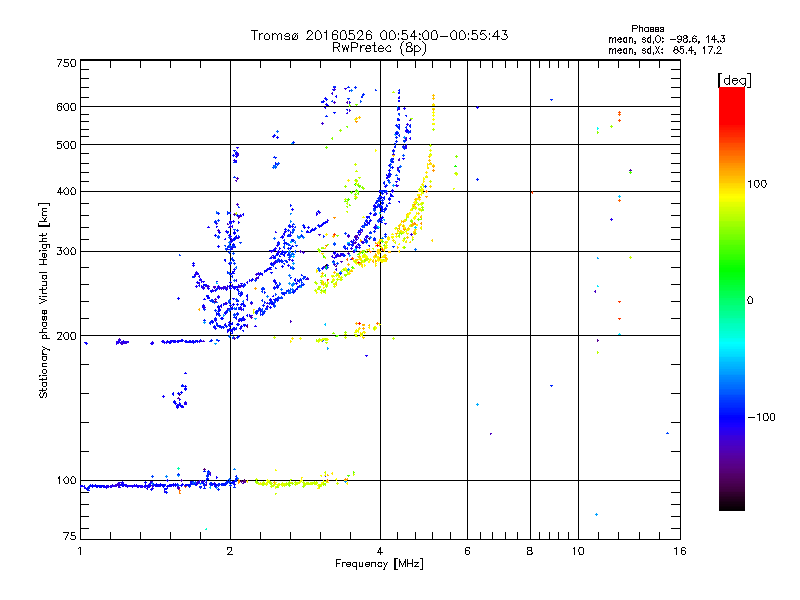Screen dimensions: 800x600
Task: Click the '-100' colorbar tick label
Action: coord(762,417)
